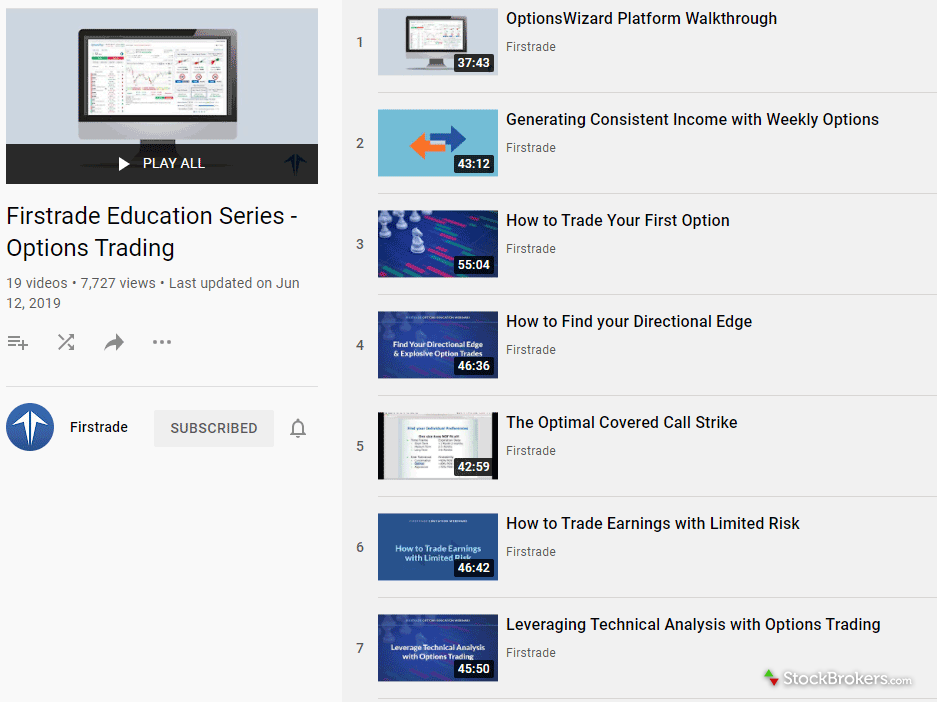Click Generating Consistent Income with Weekly Options

tap(691, 119)
